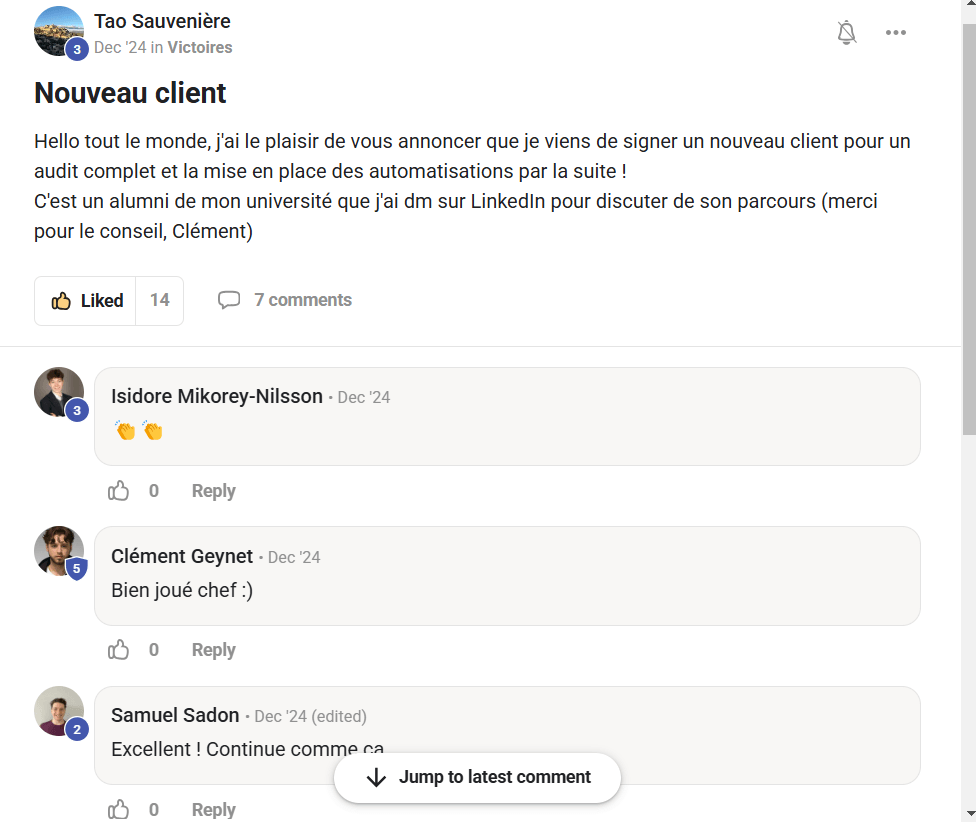Open the three-dot post options menu
976x822 pixels.
coord(896,33)
